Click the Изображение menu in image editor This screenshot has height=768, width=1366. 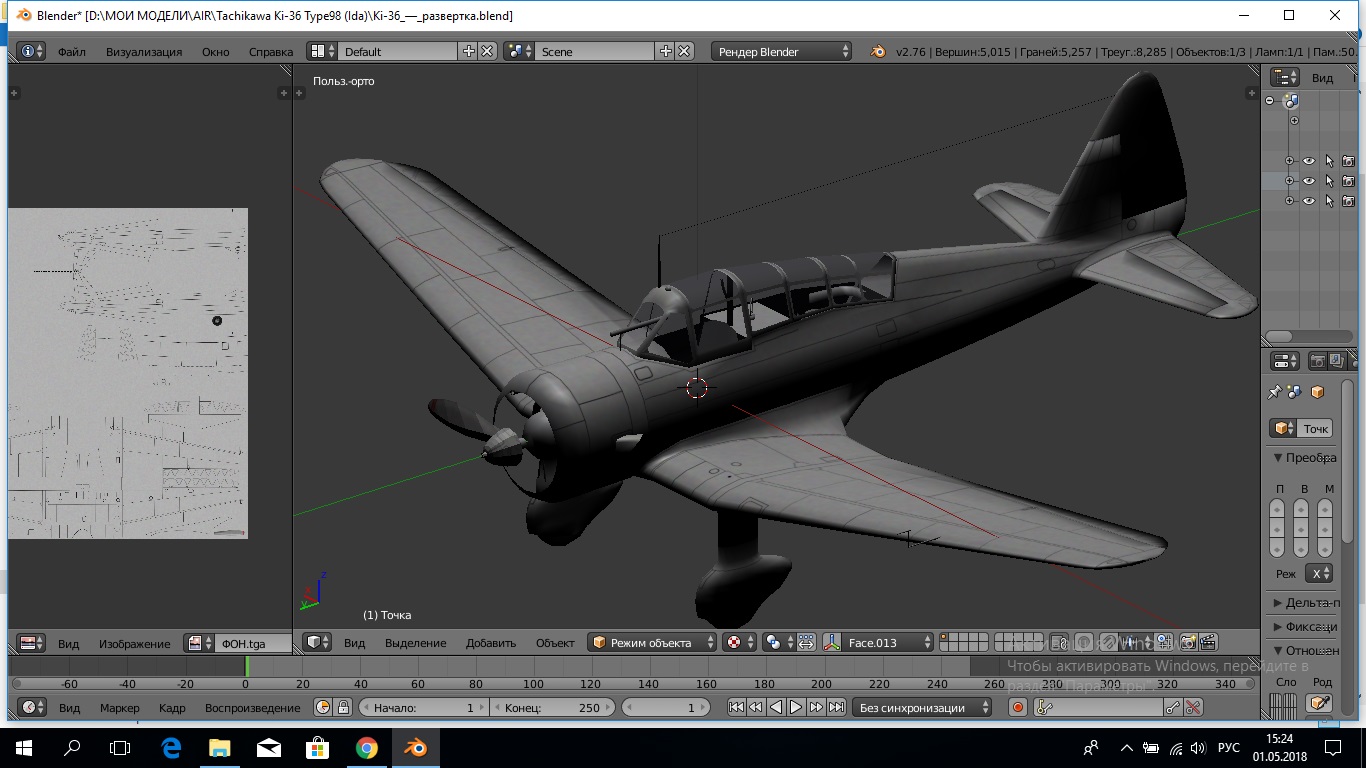[x=134, y=643]
